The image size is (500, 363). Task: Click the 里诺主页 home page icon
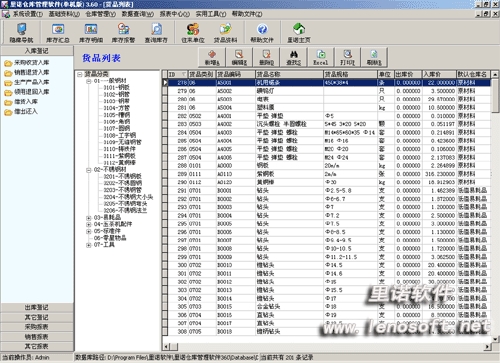click(x=299, y=32)
